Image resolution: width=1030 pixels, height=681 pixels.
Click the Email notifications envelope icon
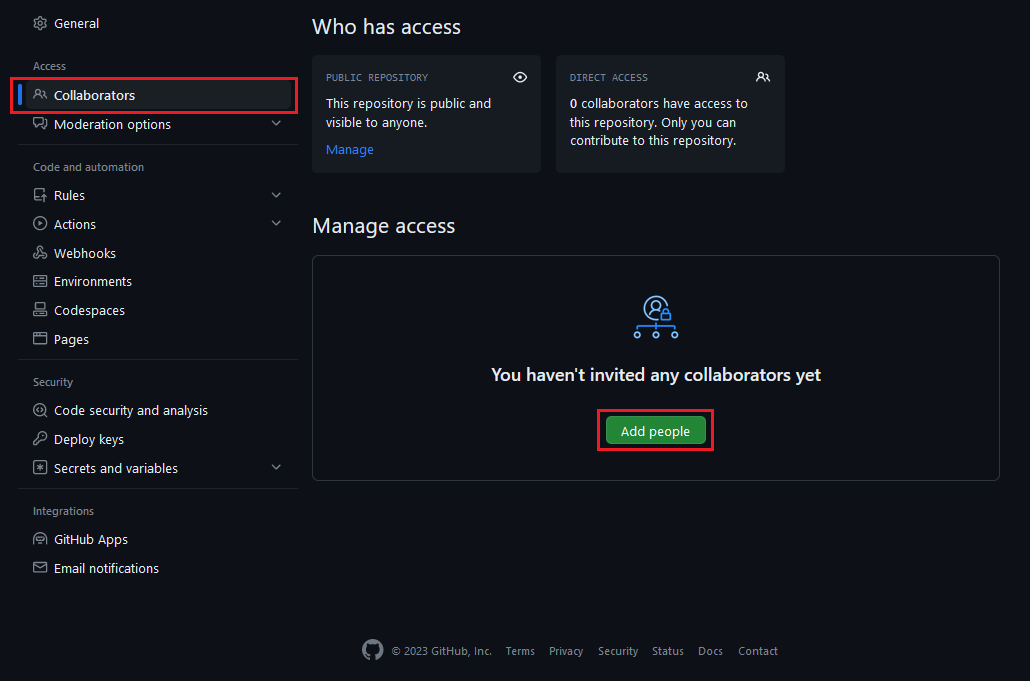click(40, 567)
